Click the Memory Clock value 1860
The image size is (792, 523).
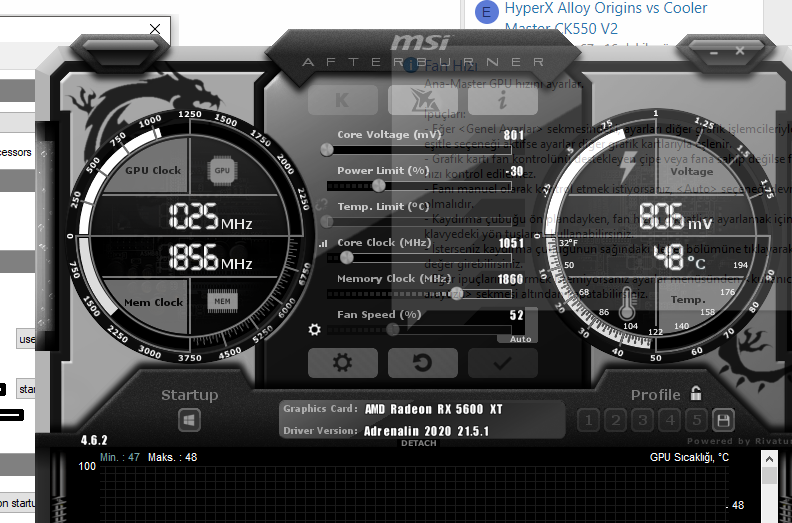(x=510, y=279)
